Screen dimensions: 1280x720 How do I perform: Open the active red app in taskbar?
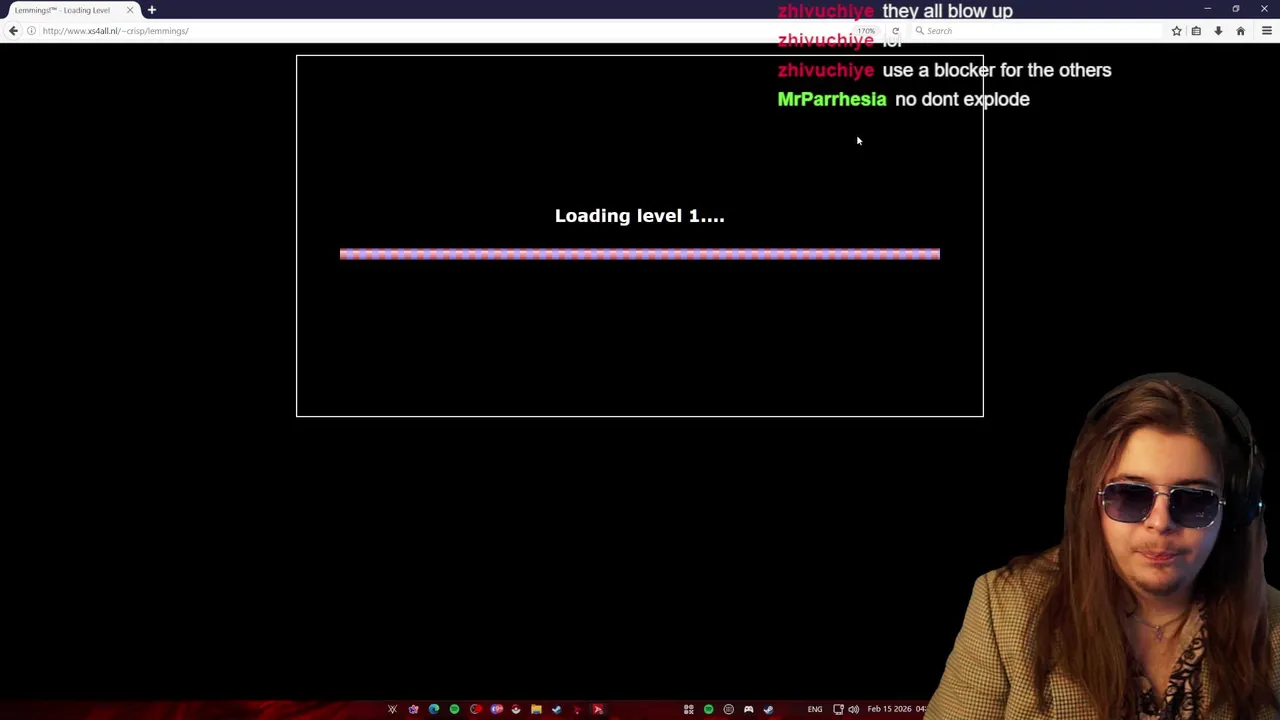click(x=598, y=709)
